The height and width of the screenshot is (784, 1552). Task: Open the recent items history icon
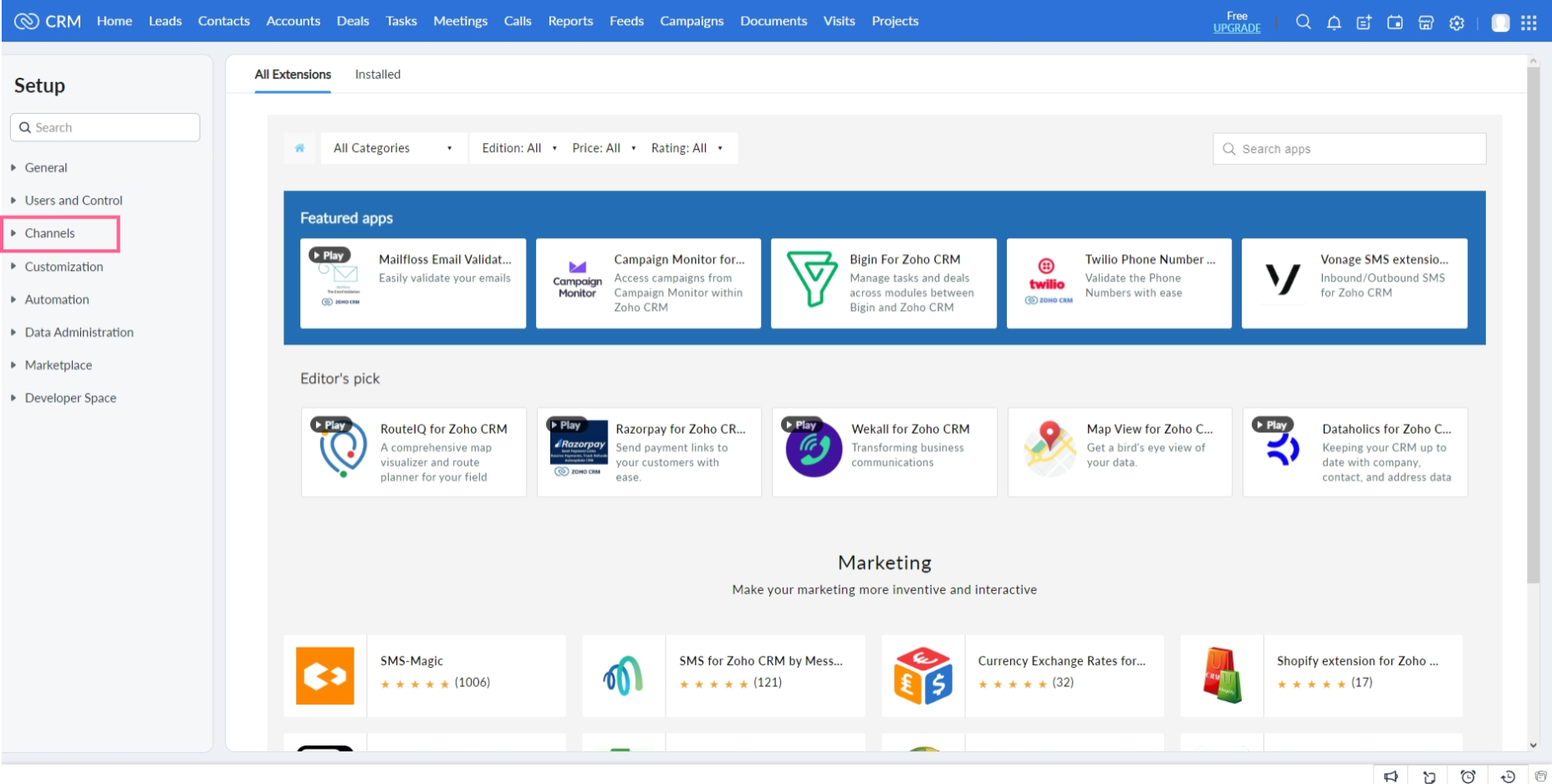coord(1508,776)
